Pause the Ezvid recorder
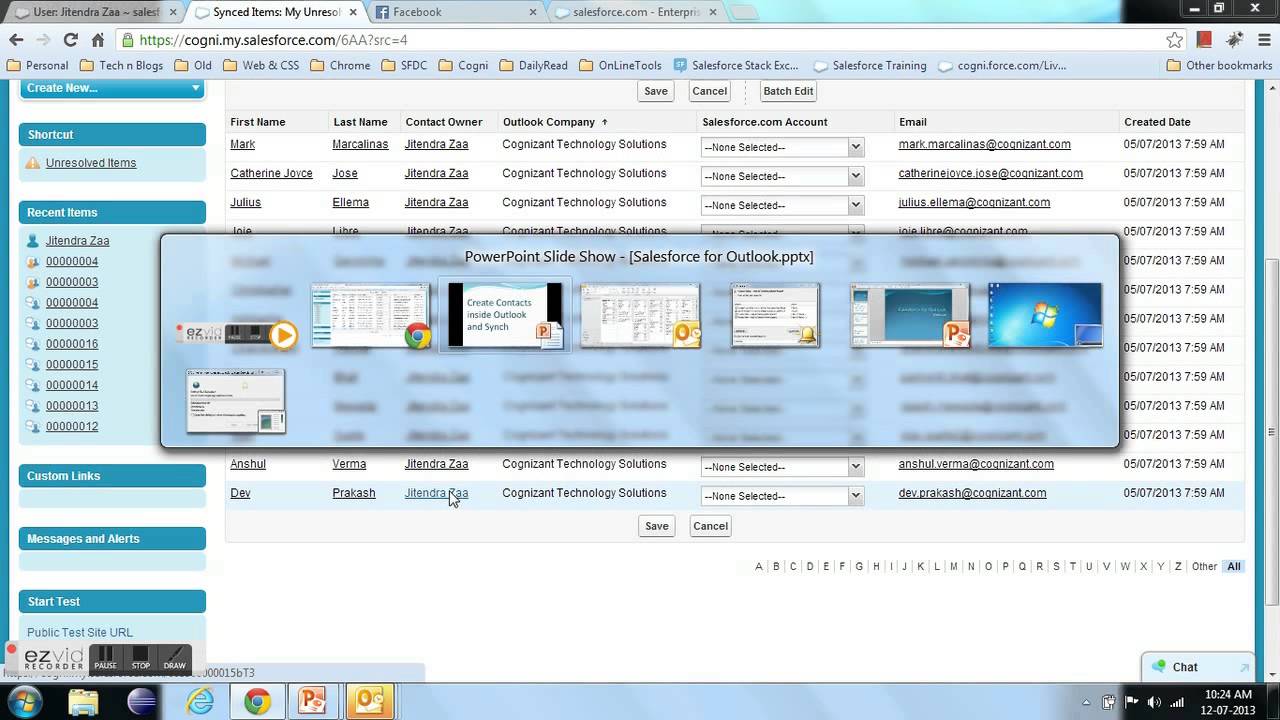Viewport: 1280px width, 720px height. tap(105, 658)
